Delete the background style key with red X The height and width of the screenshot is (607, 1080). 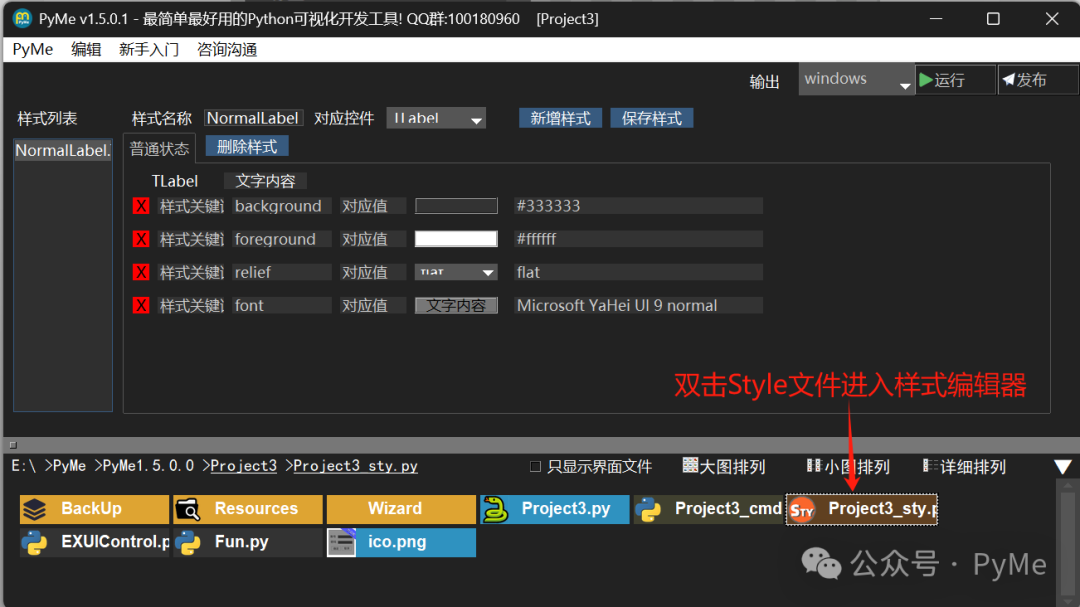tap(141, 206)
